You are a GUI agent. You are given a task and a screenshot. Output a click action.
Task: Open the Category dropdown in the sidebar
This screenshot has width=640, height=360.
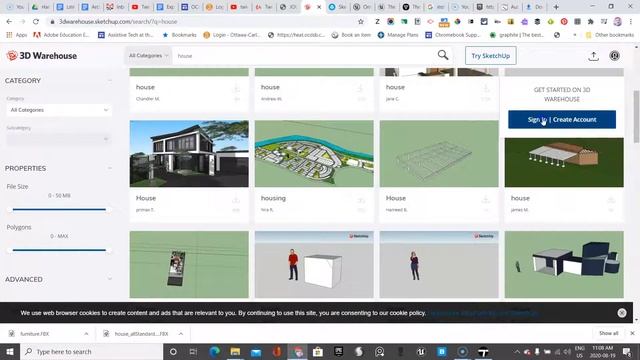pyautogui.click(x=59, y=110)
